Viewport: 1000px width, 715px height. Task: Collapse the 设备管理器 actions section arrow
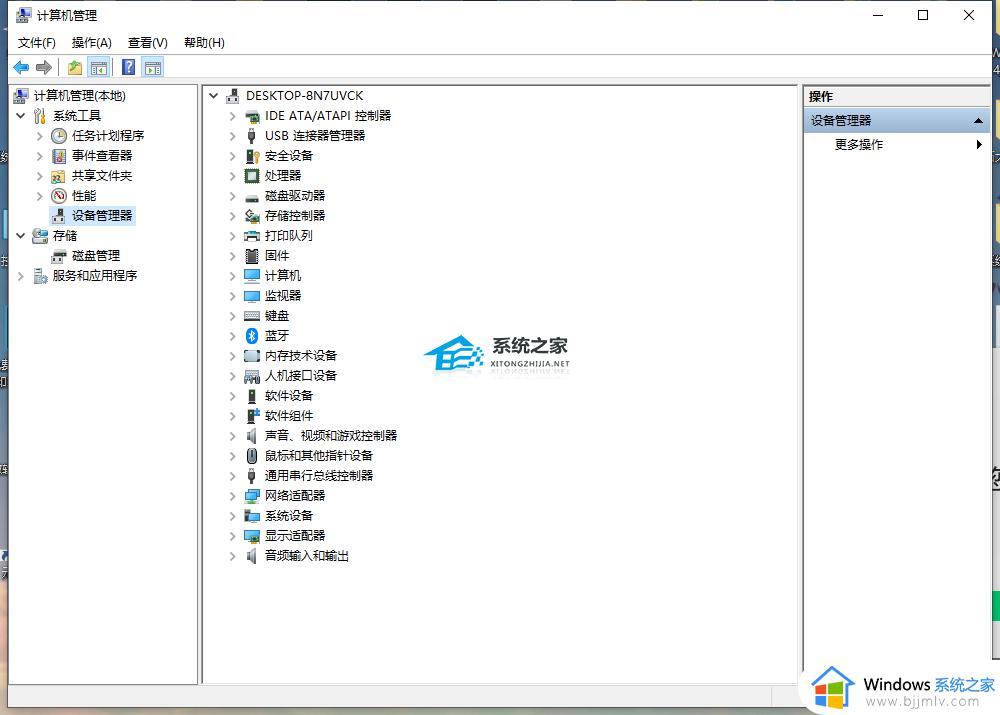[978, 121]
